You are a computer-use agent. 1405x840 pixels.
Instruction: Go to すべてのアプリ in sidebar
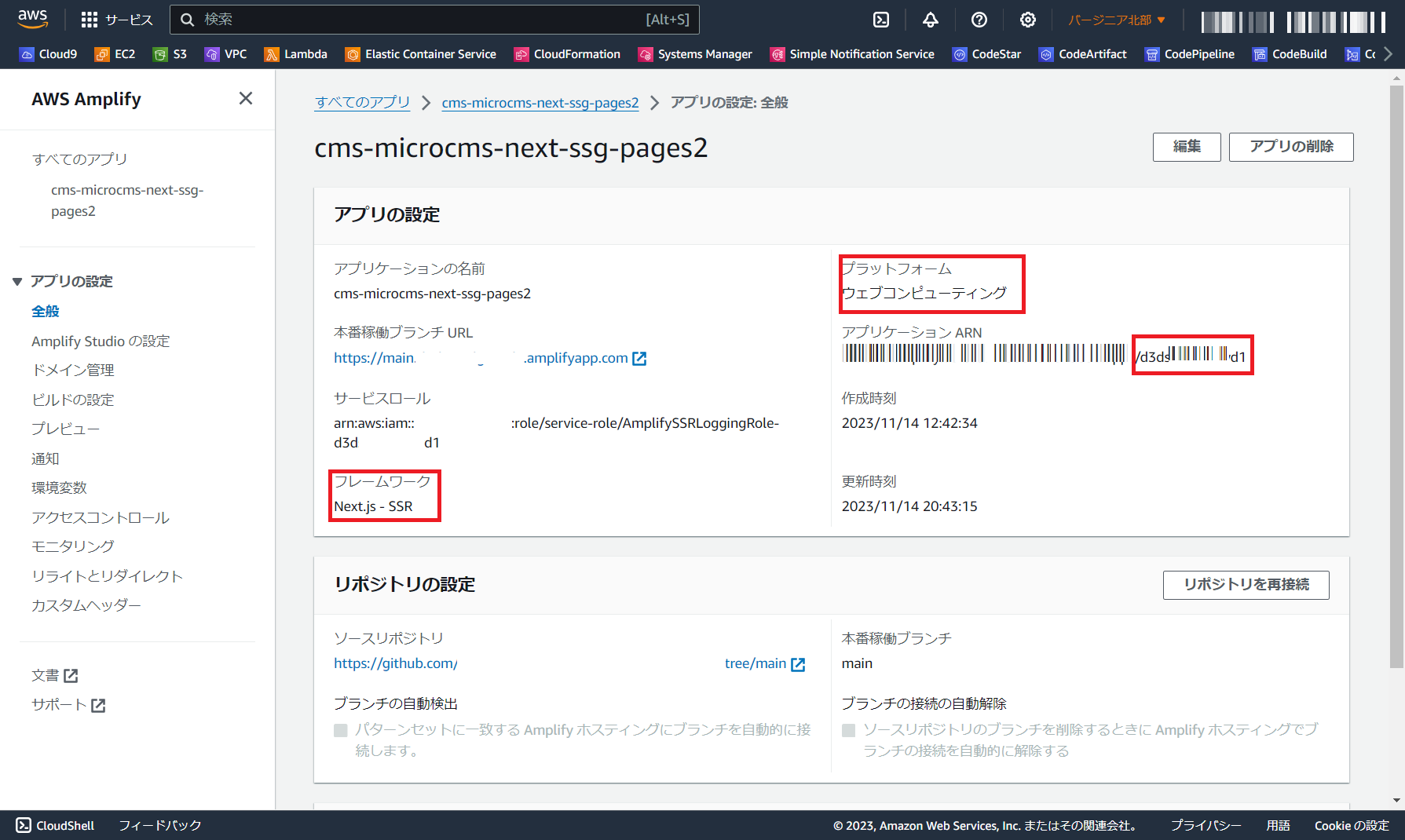79,159
